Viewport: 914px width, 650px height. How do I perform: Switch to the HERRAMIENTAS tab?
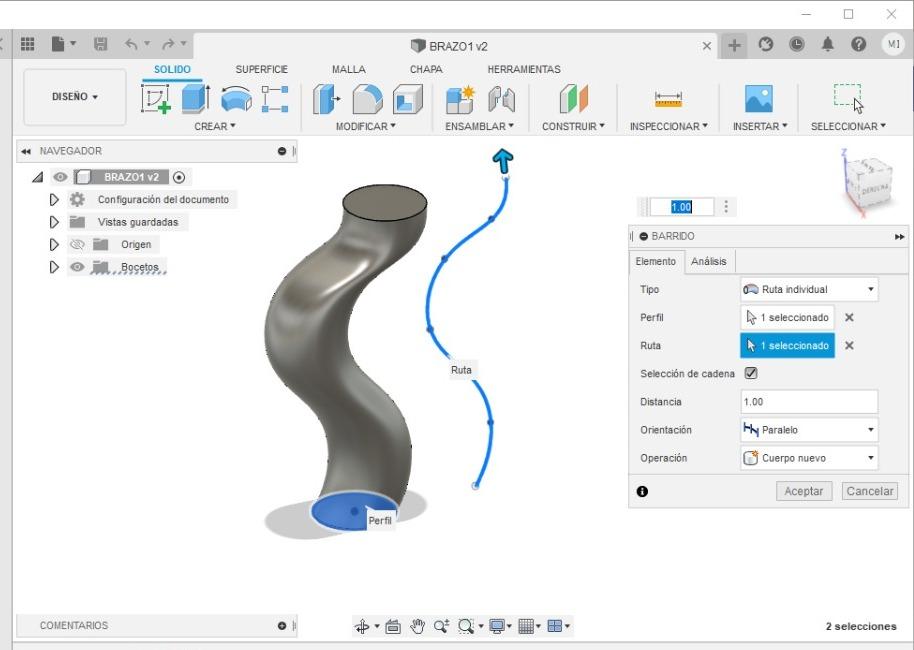(523, 69)
